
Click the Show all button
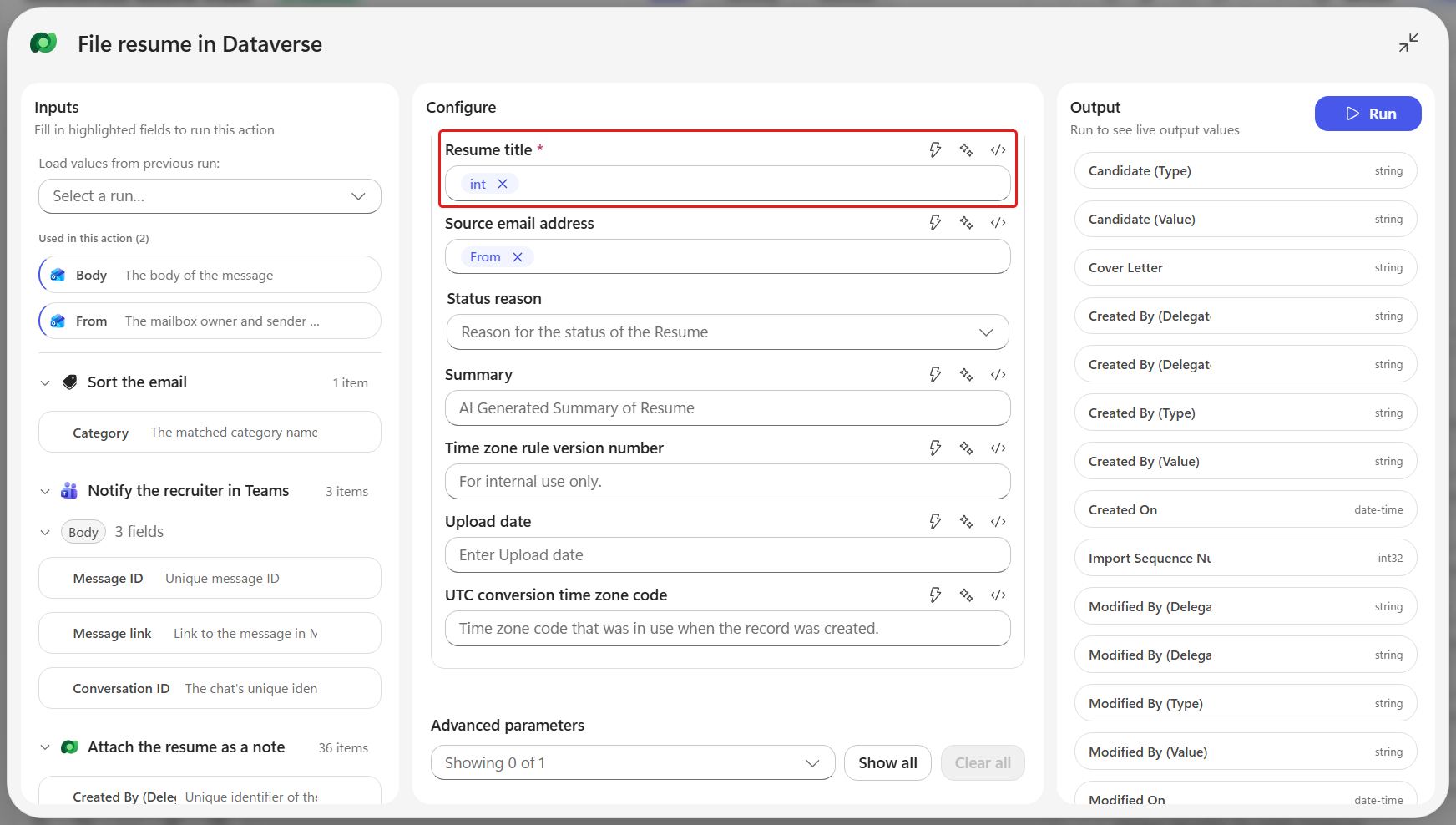(x=887, y=762)
